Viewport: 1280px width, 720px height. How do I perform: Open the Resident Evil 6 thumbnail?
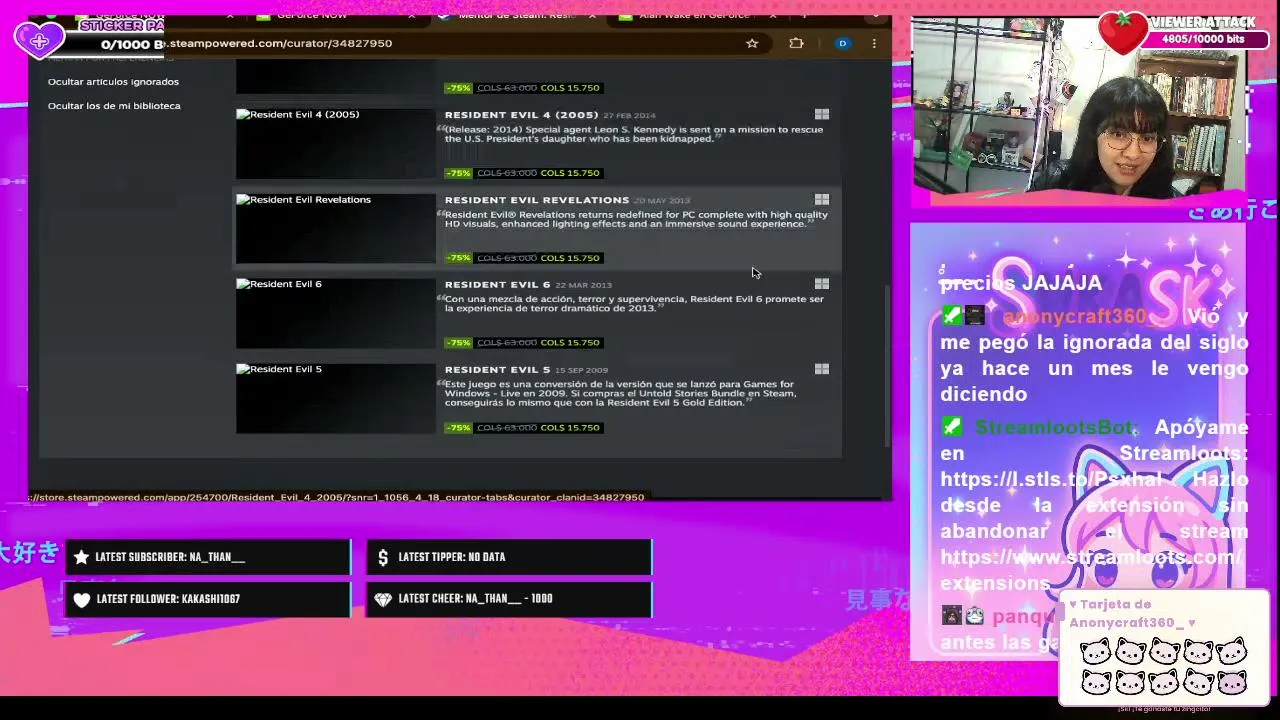[335, 313]
